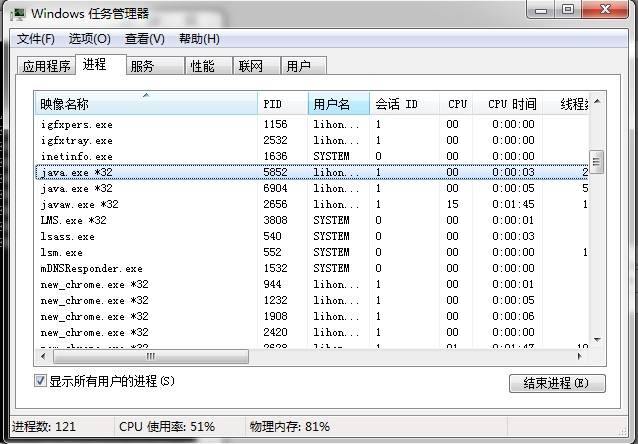638x444 pixels.
Task: Select the inetinfo.exe process row
Action: (x=312, y=156)
